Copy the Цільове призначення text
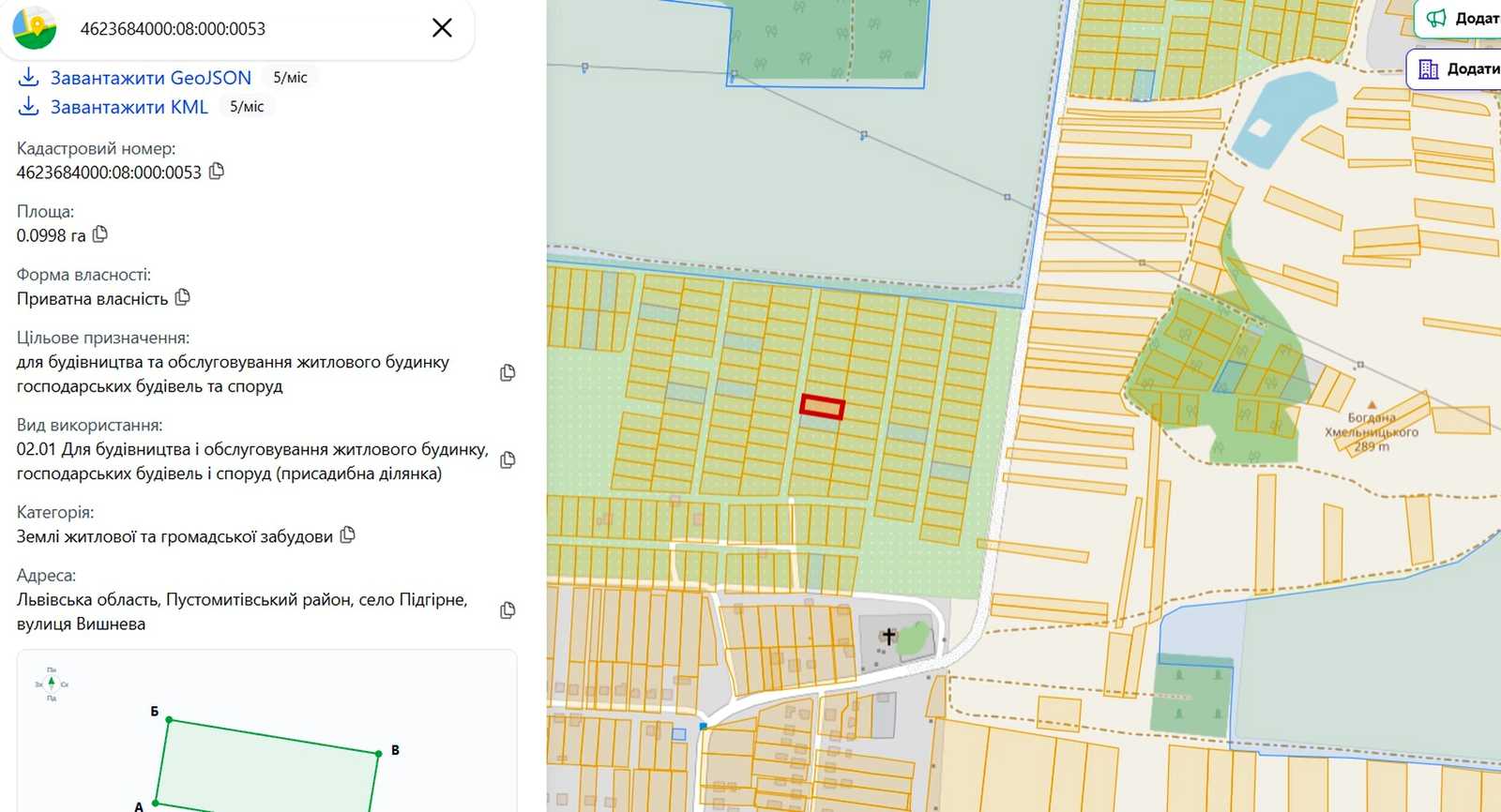Viewport: 1501px width, 812px height. [508, 373]
